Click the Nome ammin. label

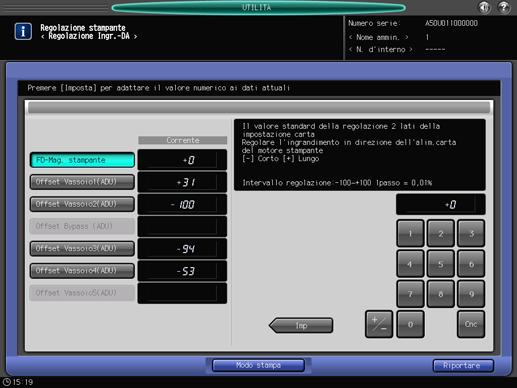tap(378, 37)
